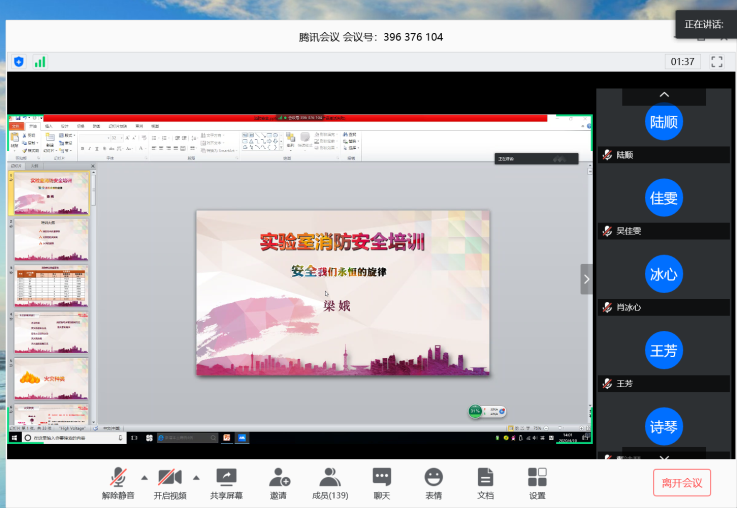
Task: Open the emoji reactions (表情) icon
Action: 433,482
